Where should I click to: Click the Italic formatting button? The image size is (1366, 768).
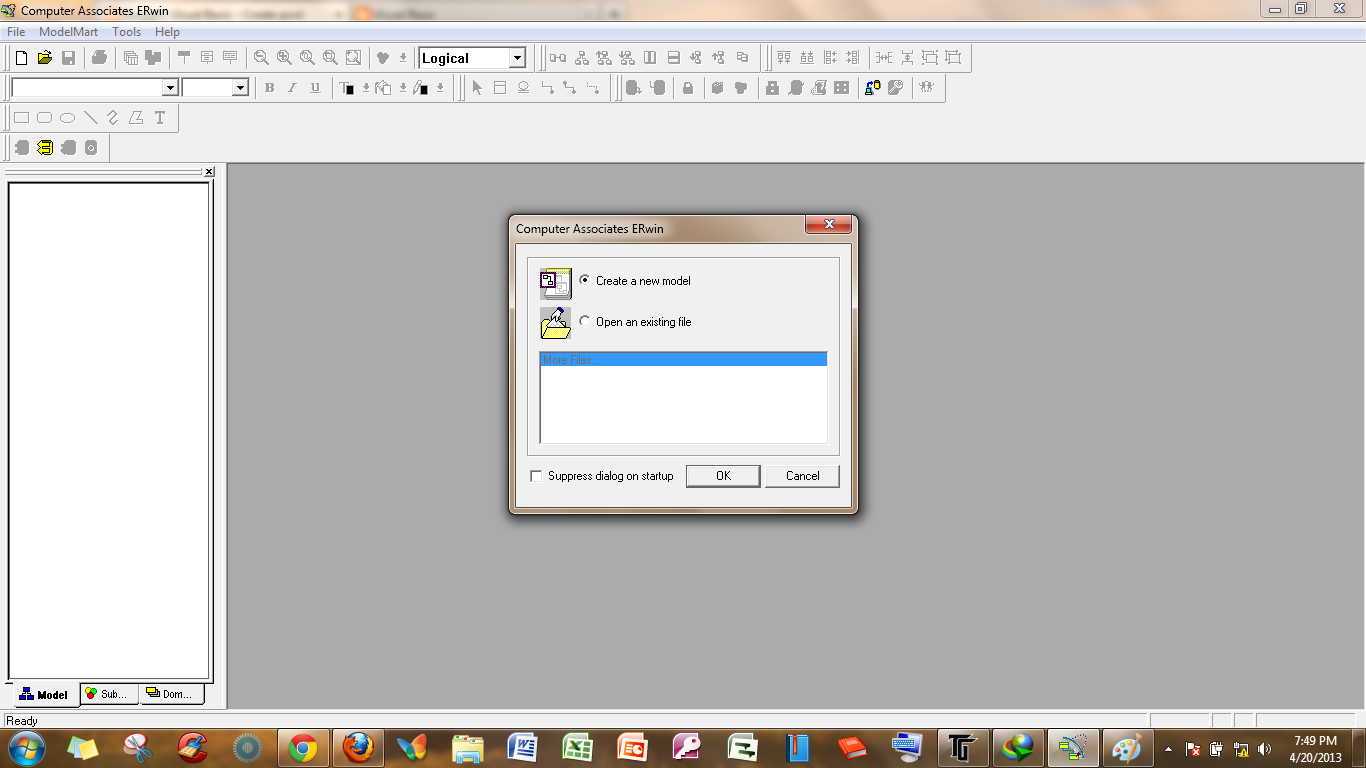[x=292, y=88]
